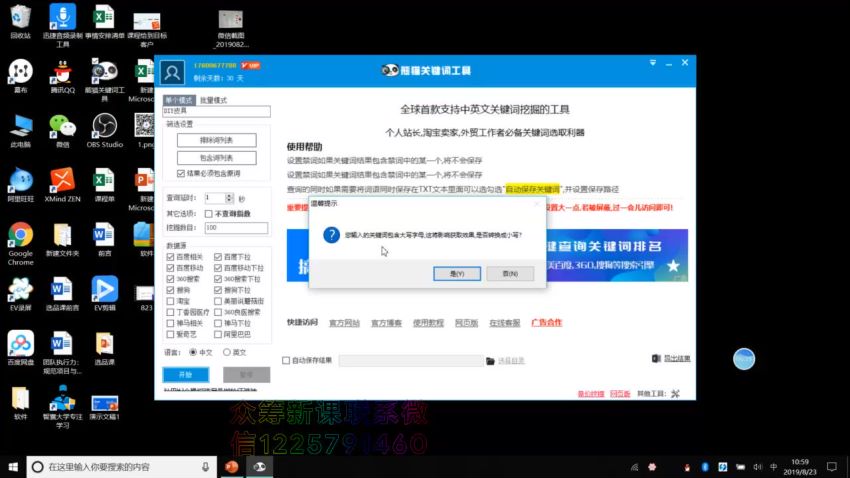Check the 阿里巴巴 data source
The height and width of the screenshot is (478, 850).
coord(218,334)
